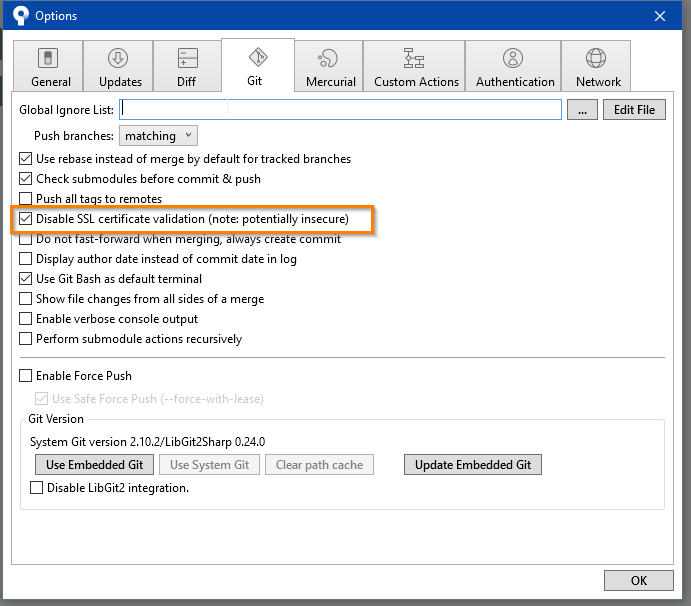Click Use Embedded Git button
Screen dimensions: 691x606
click(94, 465)
